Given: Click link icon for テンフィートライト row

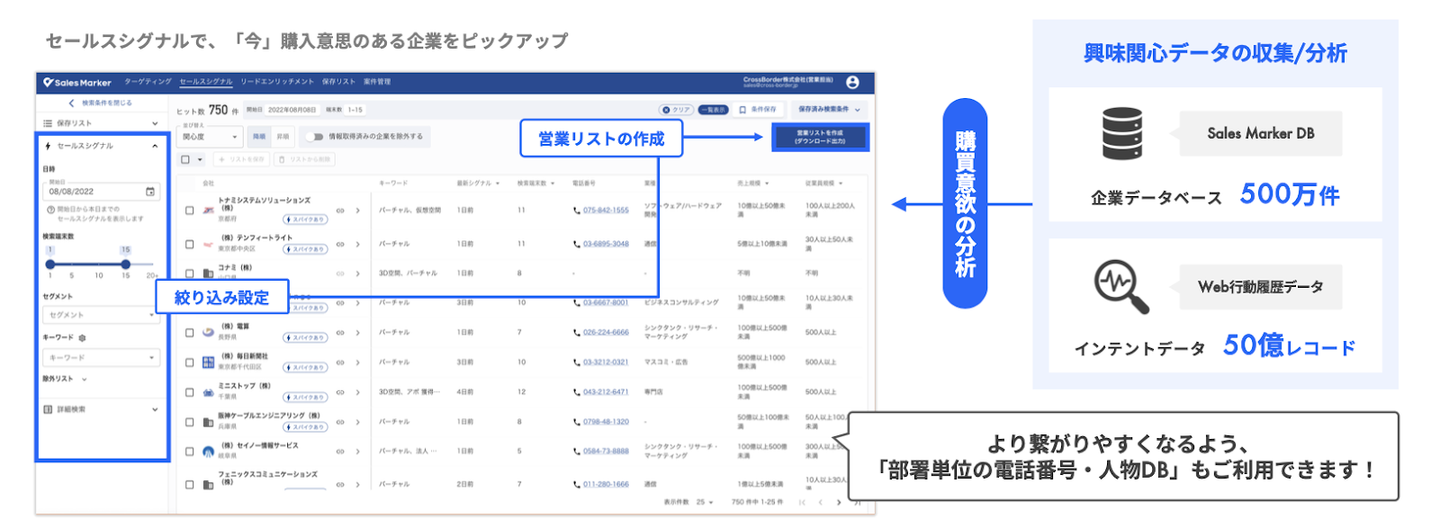Looking at the screenshot, I should 340,243.
